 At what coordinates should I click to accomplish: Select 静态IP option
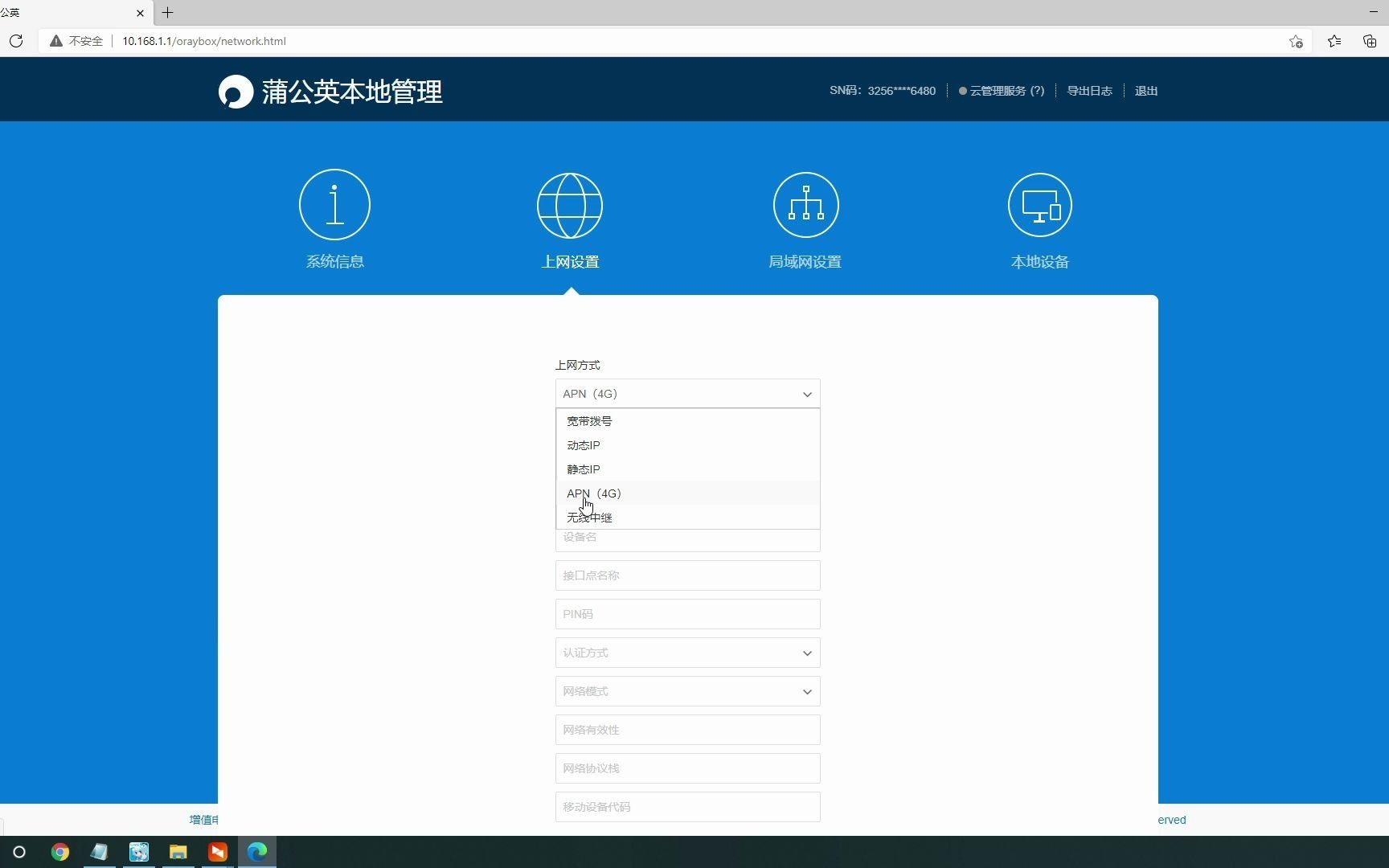(687, 469)
